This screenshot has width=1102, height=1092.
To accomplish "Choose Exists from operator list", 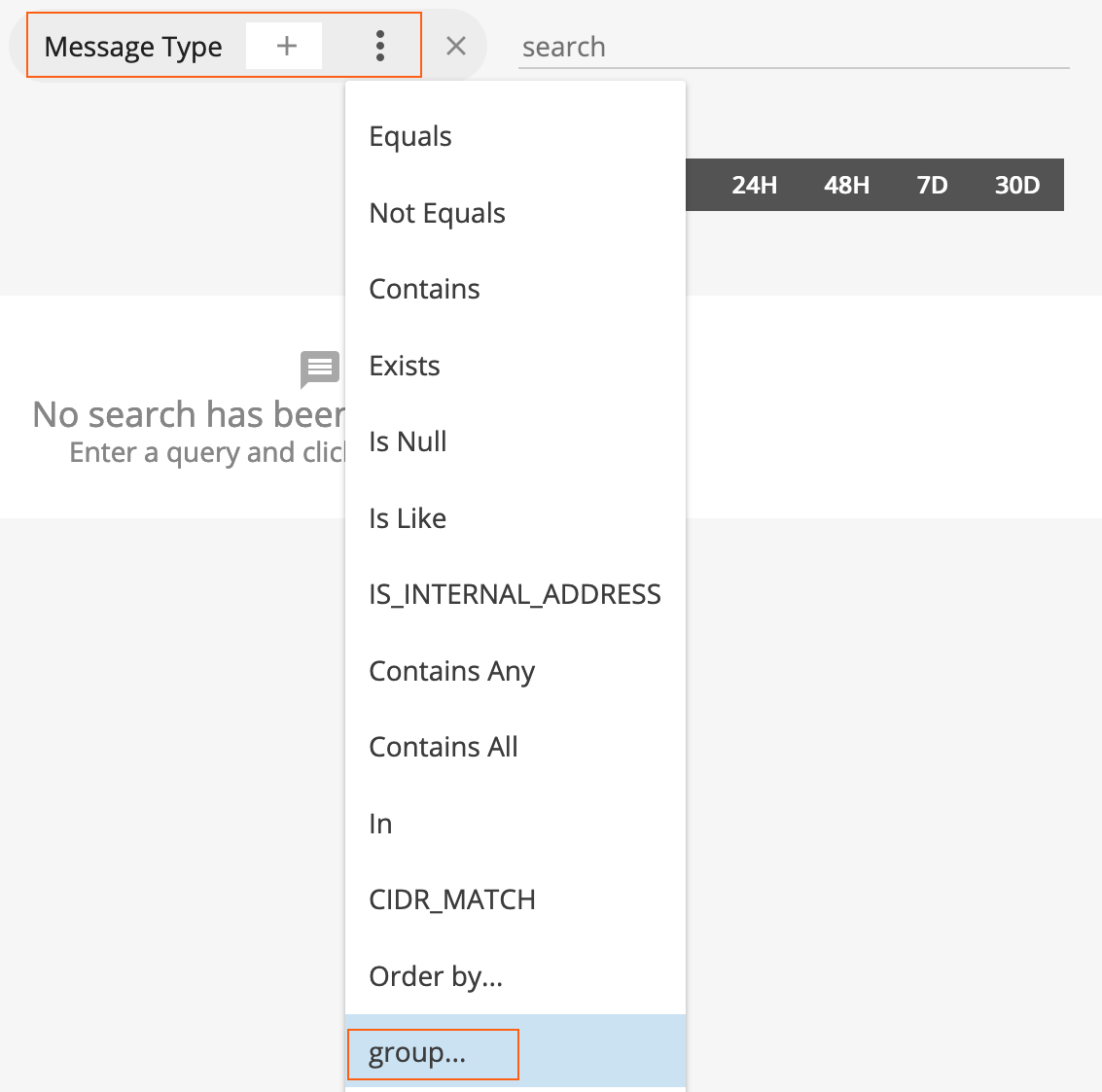I will point(405,366).
